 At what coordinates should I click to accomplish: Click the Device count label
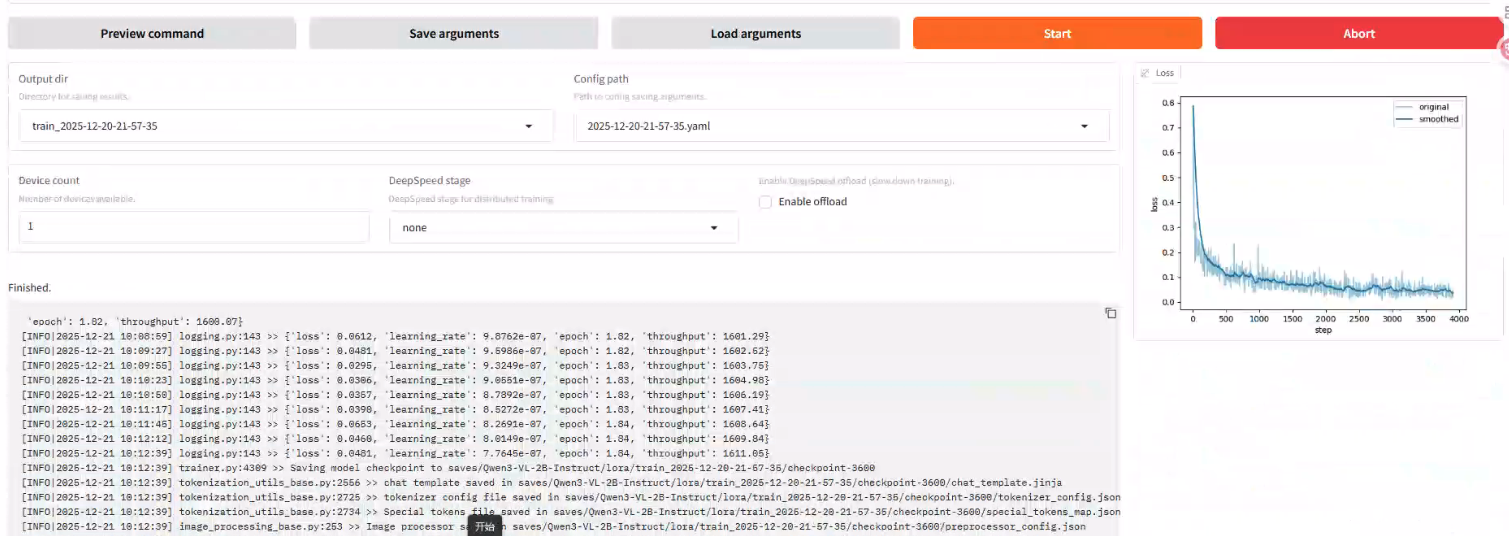[49, 181]
